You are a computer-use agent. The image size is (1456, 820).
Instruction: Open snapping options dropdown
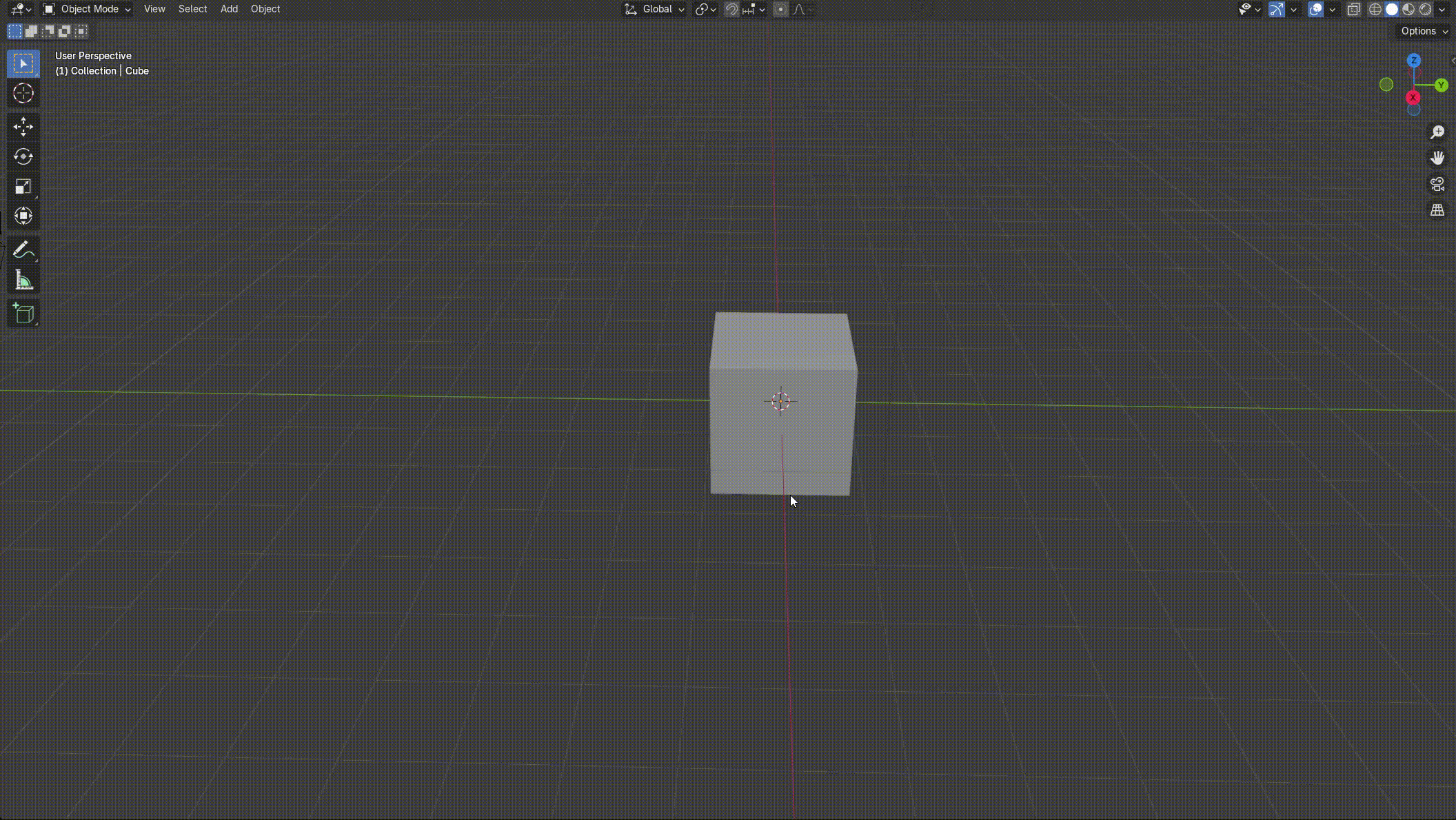tap(754, 9)
